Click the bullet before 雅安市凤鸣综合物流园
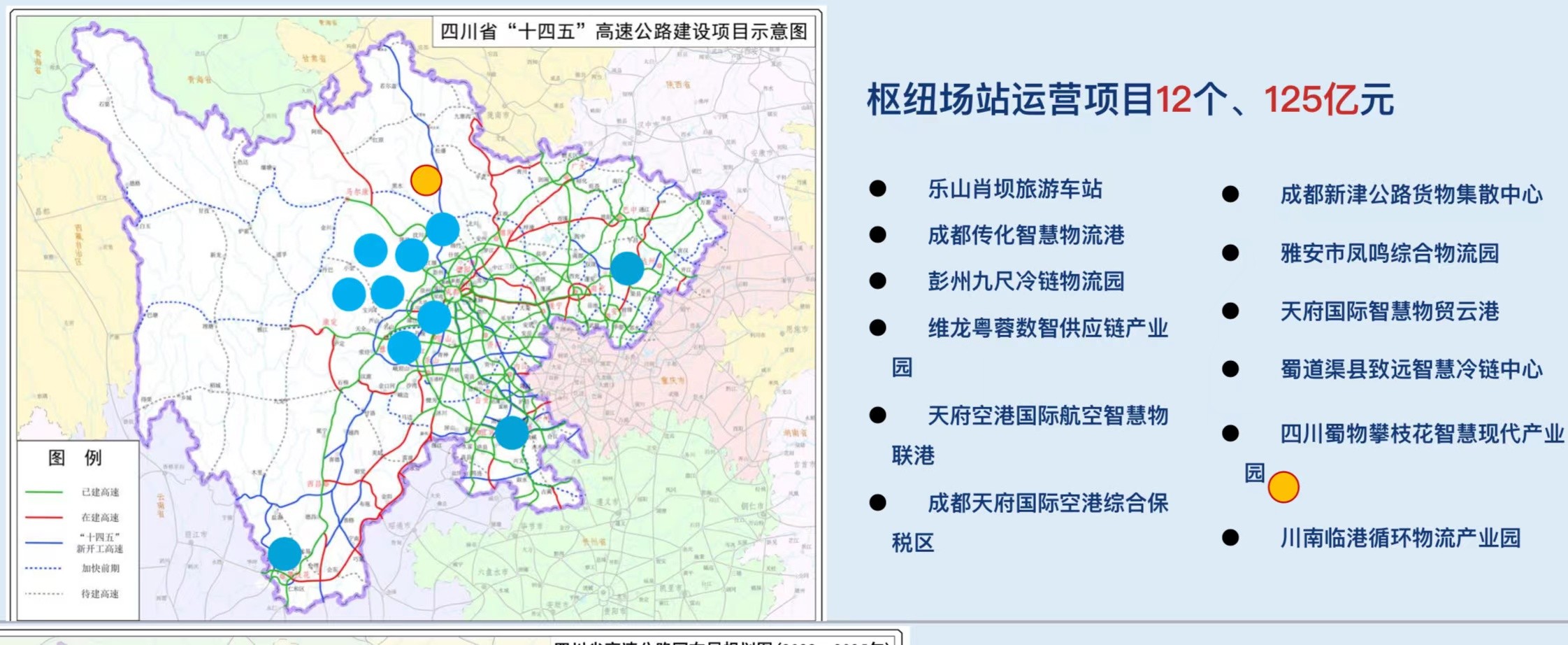Viewport: 1568px width, 645px height. click(x=1230, y=253)
